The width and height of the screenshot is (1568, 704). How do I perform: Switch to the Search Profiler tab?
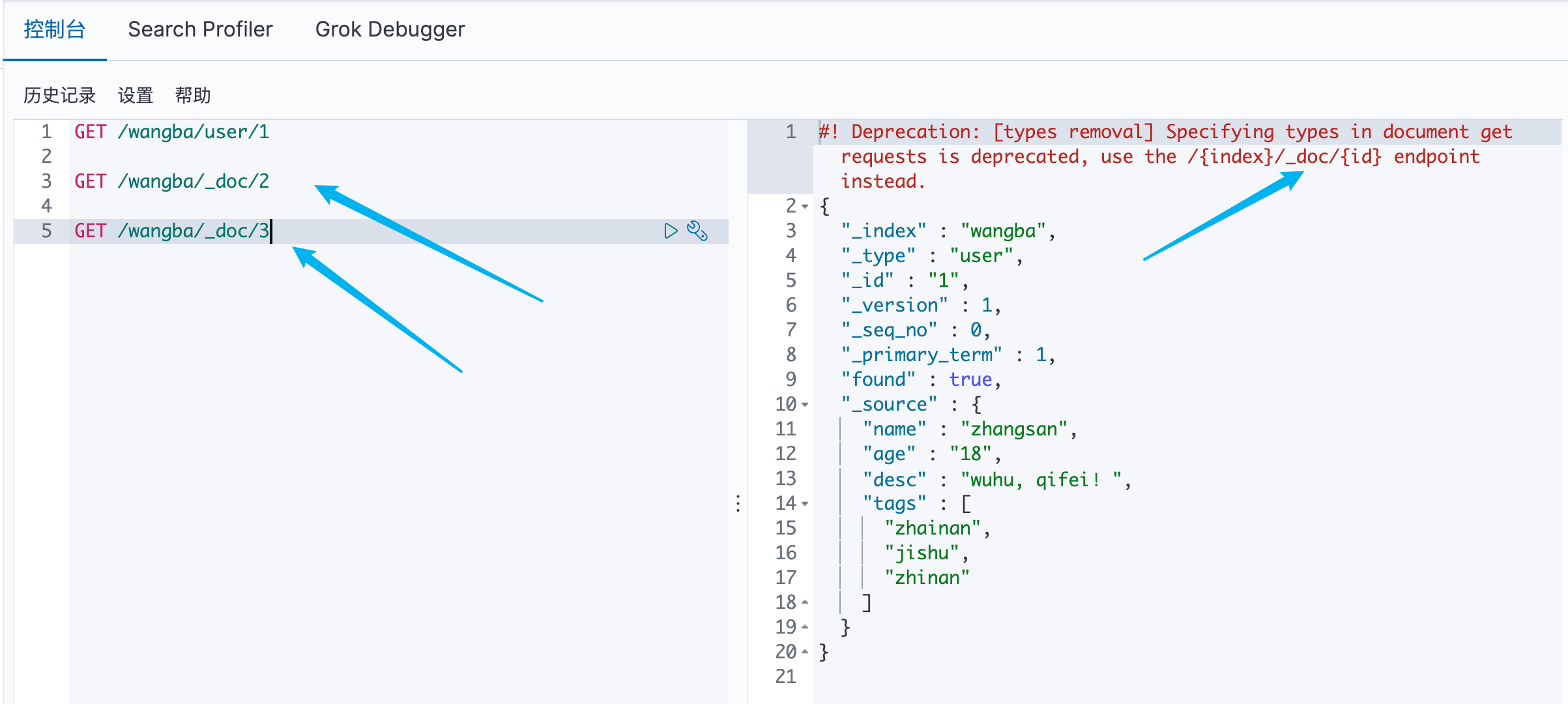[x=200, y=29]
